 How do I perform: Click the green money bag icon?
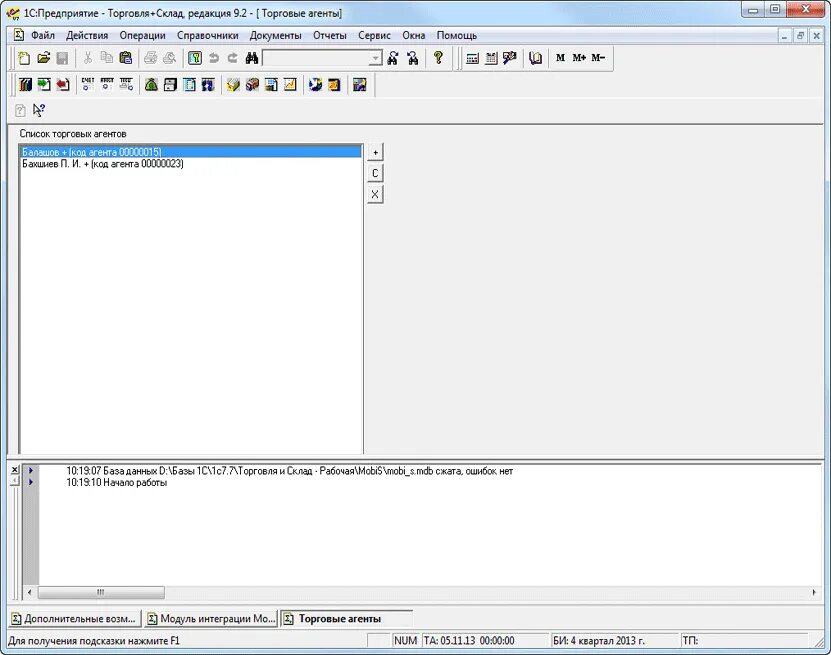(x=151, y=84)
